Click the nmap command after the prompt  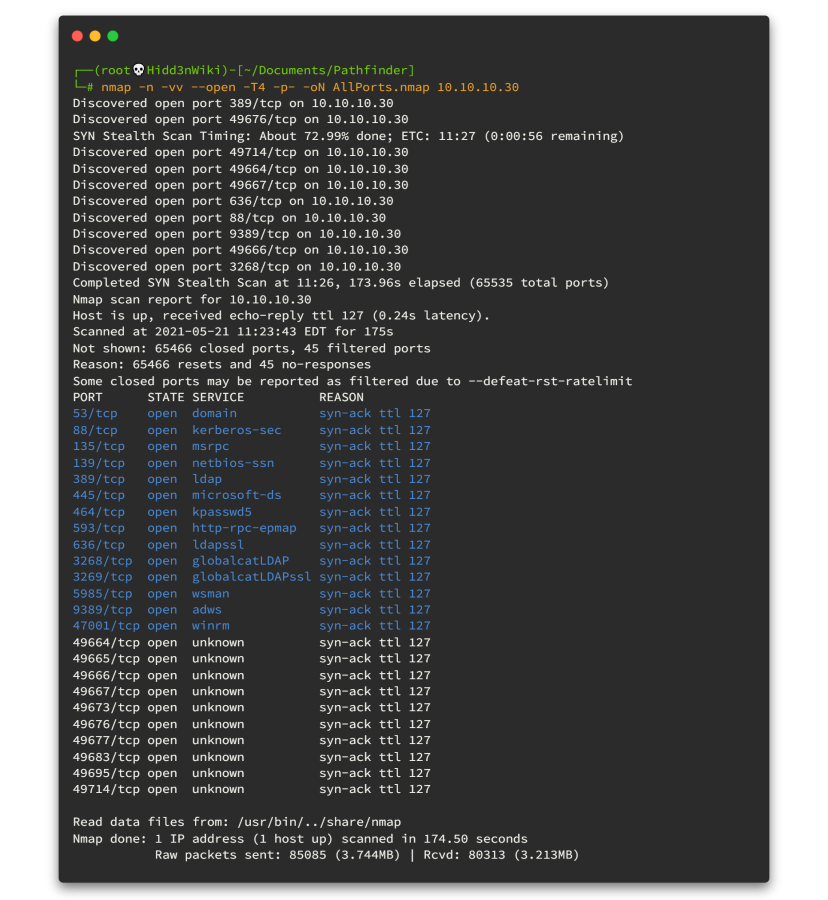pos(310,87)
